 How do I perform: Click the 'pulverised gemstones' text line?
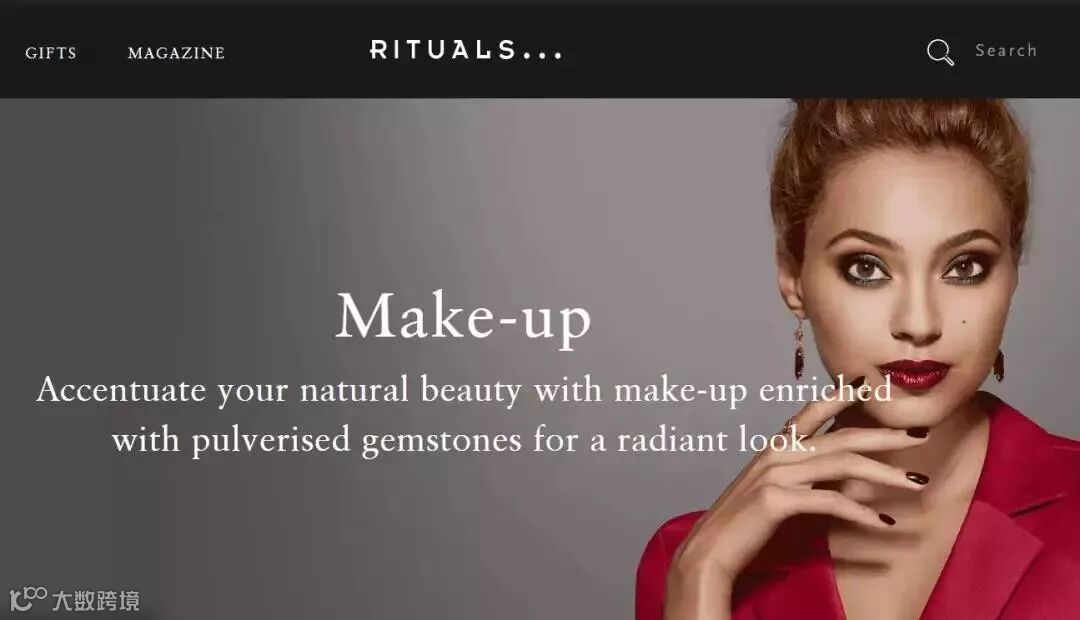click(464, 440)
